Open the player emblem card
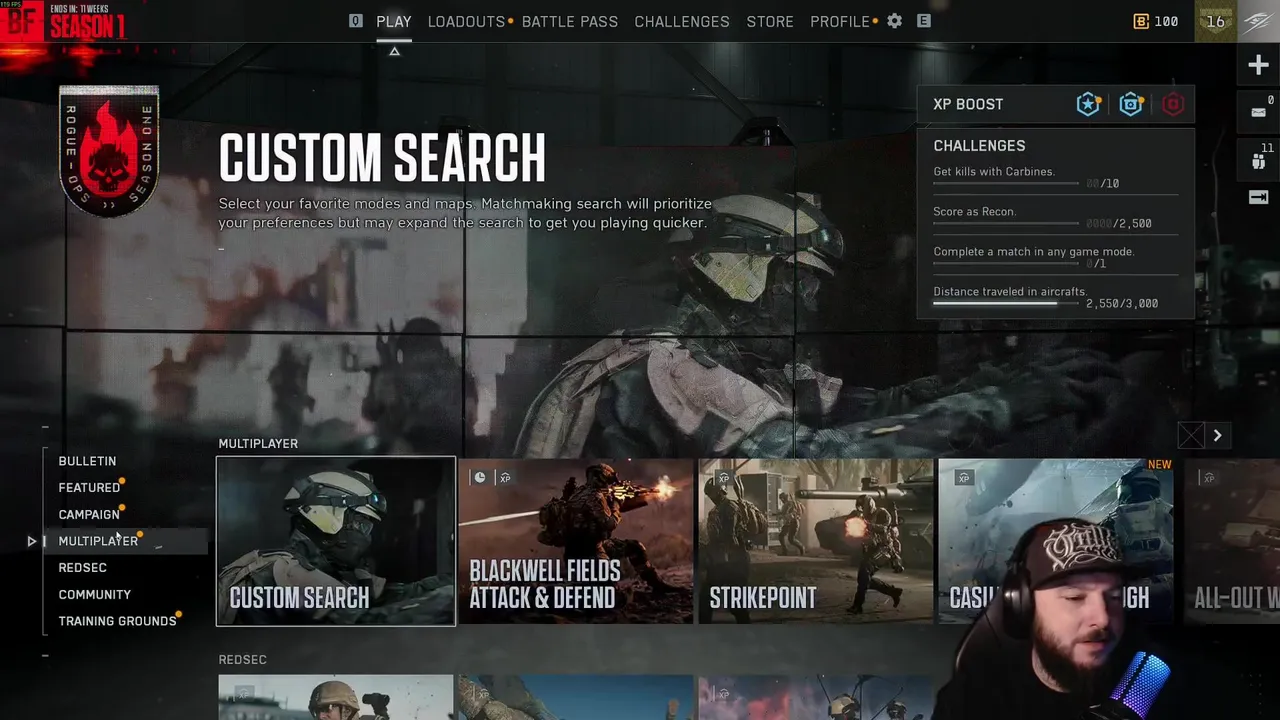Viewport: 1280px width, 720px height. click(x=1259, y=21)
